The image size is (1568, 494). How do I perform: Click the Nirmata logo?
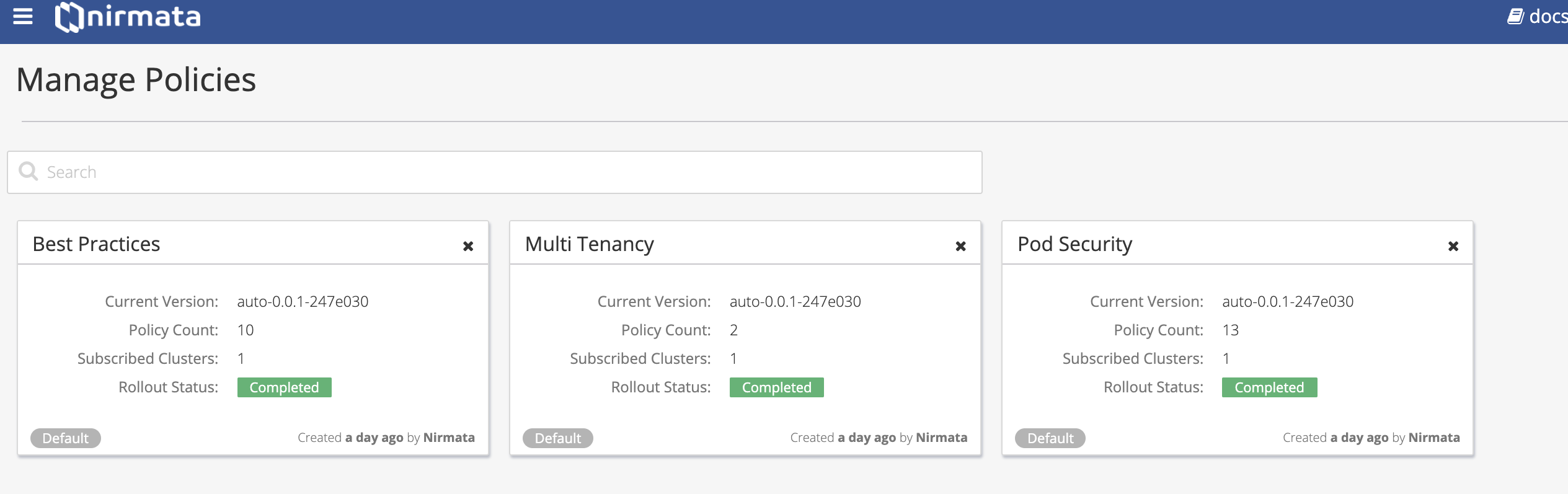(x=128, y=17)
